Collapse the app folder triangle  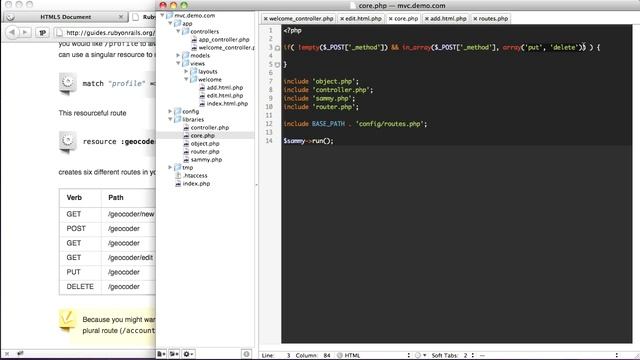pos(170,24)
